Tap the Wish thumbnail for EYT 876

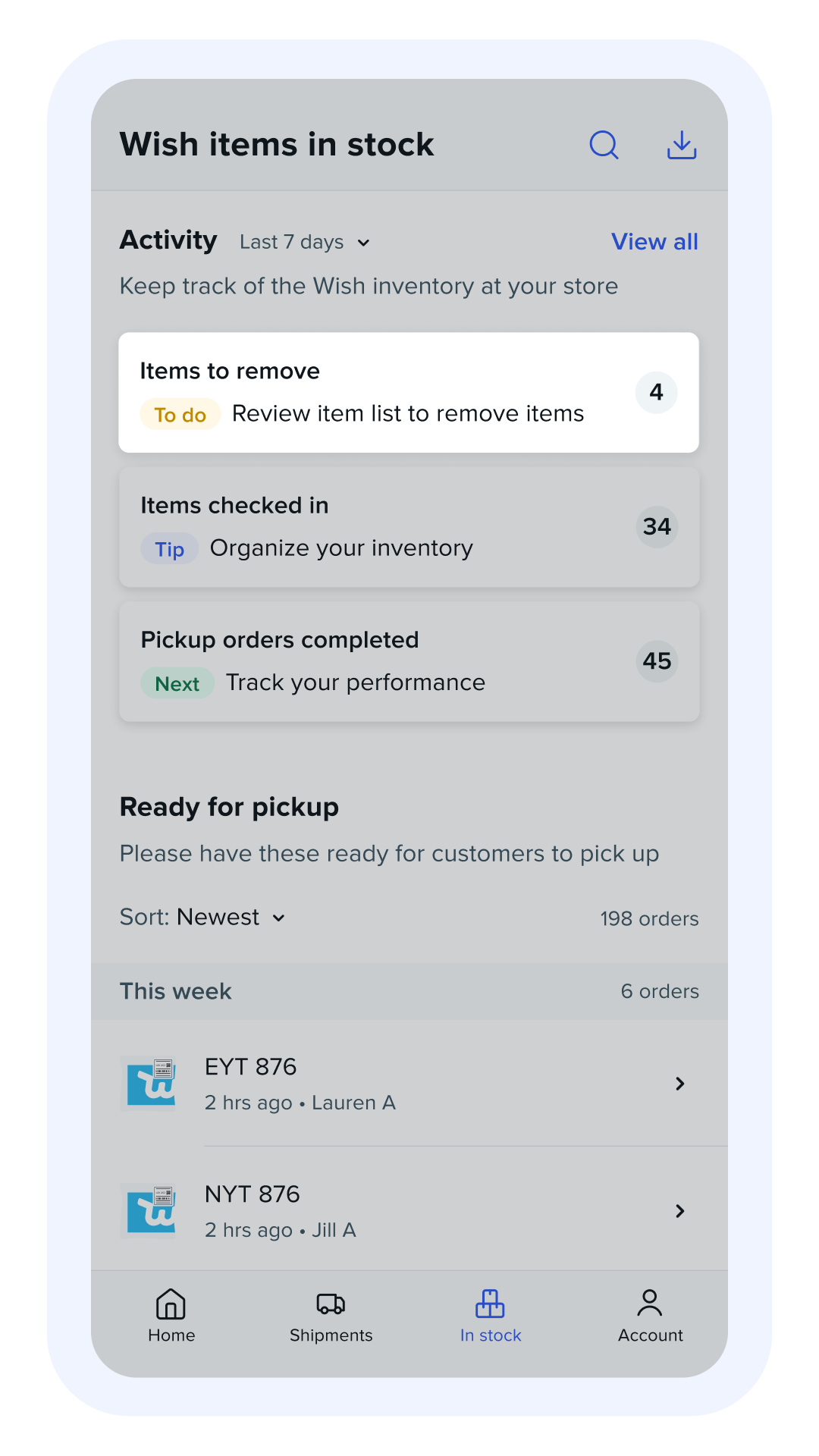click(152, 1083)
